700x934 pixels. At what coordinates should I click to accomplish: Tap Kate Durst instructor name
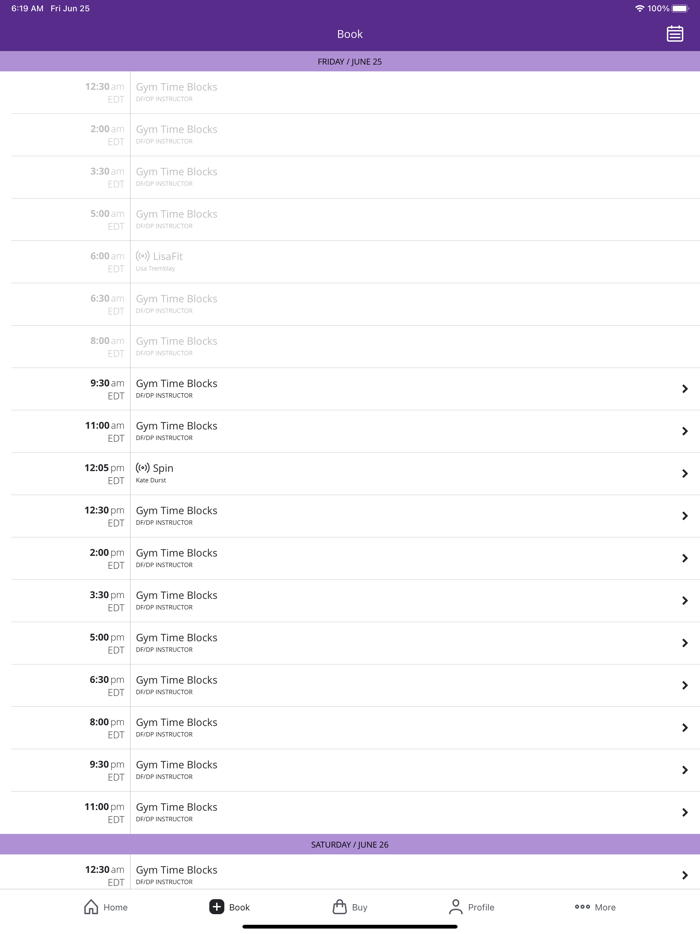pos(151,481)
